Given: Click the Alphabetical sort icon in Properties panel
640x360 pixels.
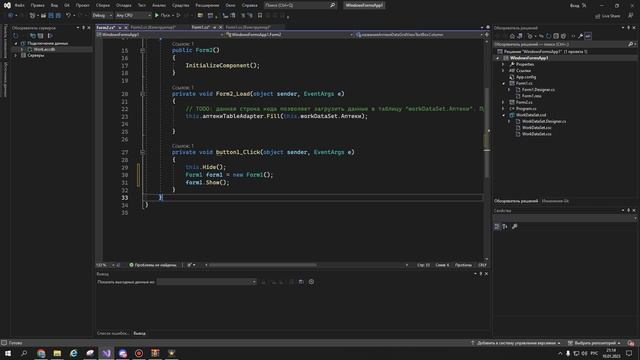Looking at the screenshot, I should (x=505, y=227).
